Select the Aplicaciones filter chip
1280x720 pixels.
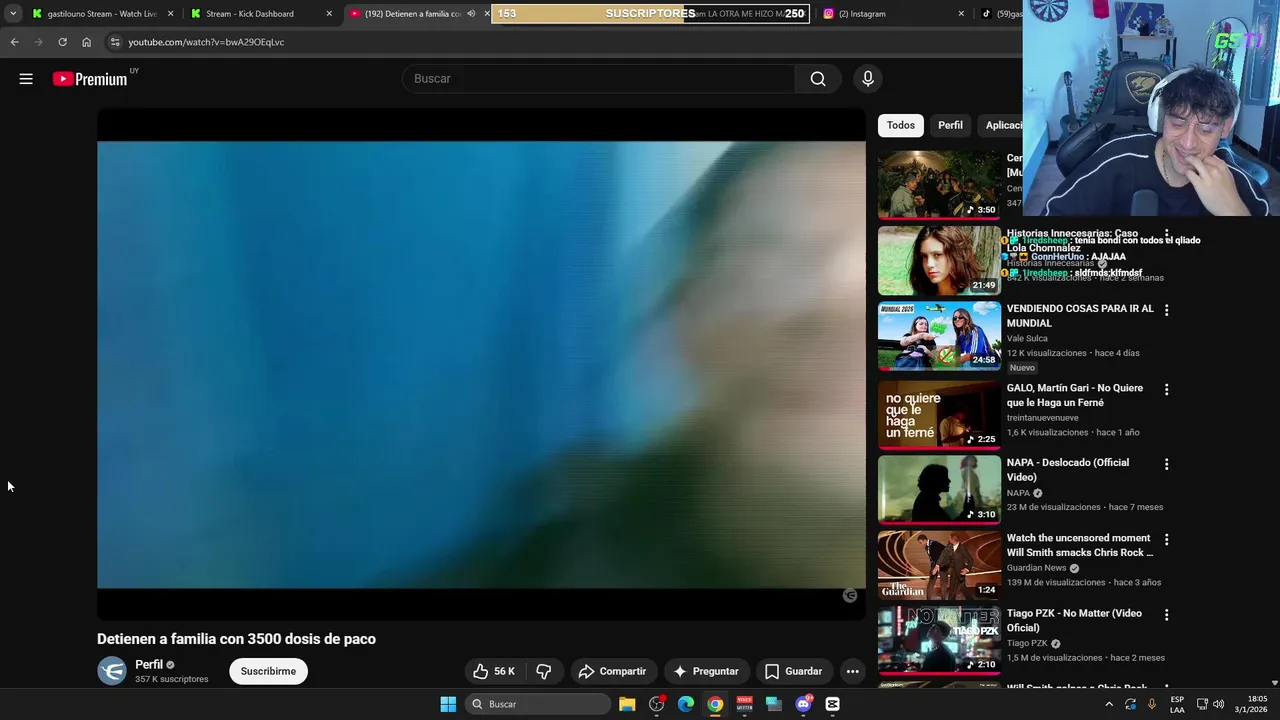[x=1001, y=125]
